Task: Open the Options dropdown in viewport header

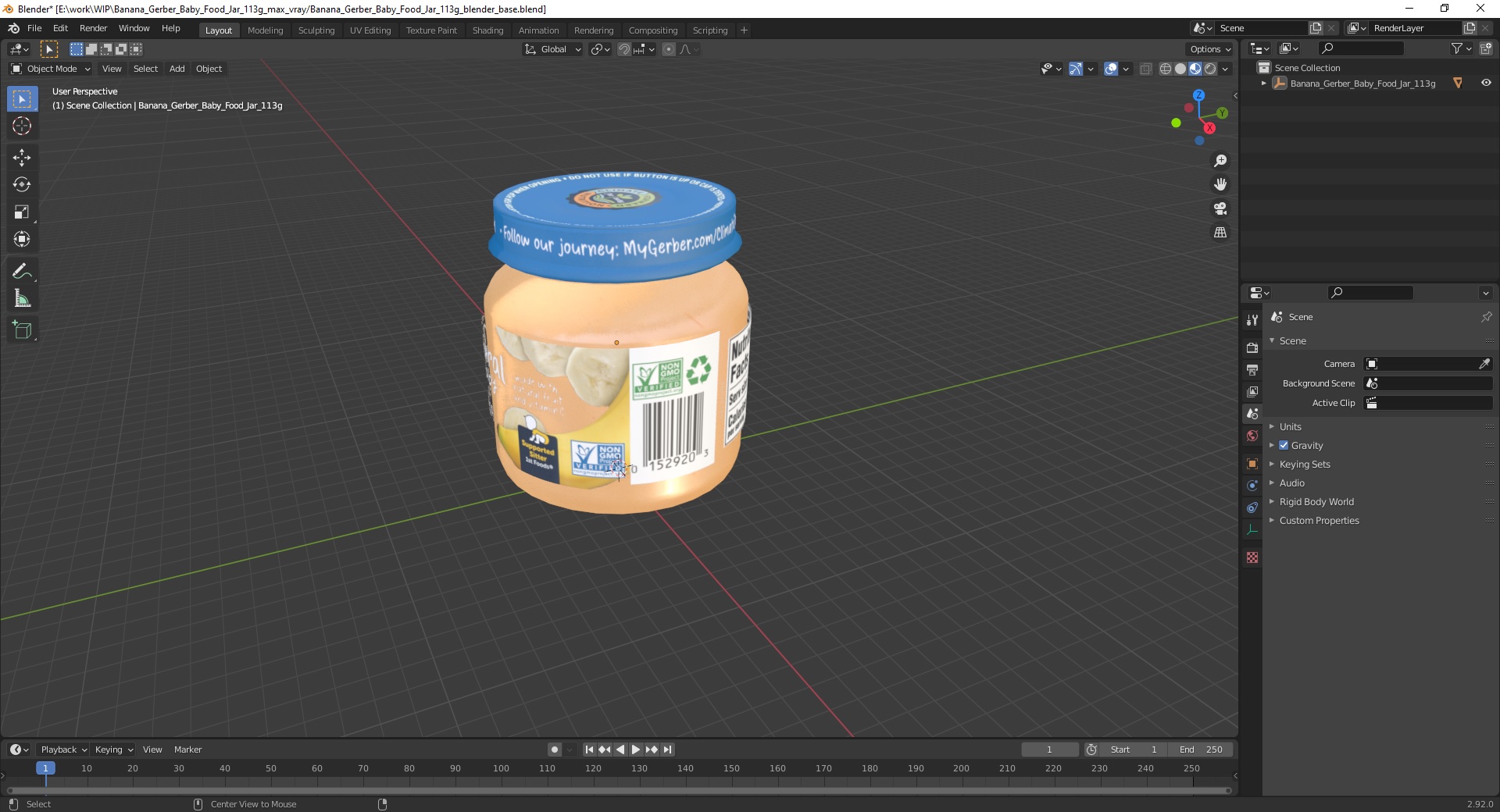Action: [x=1210, y=49]
